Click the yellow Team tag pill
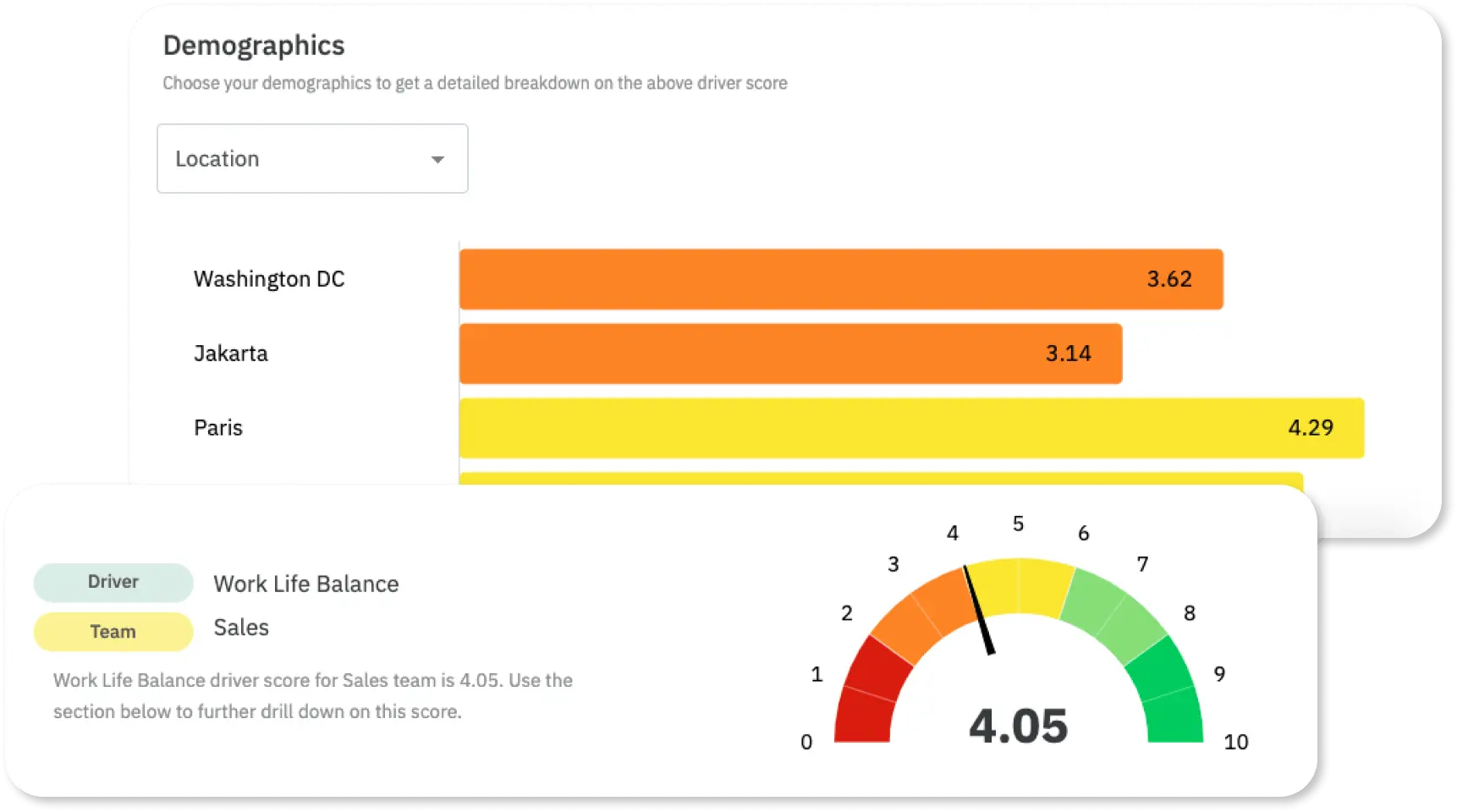The image size is (1457, 812). [113, 632]
